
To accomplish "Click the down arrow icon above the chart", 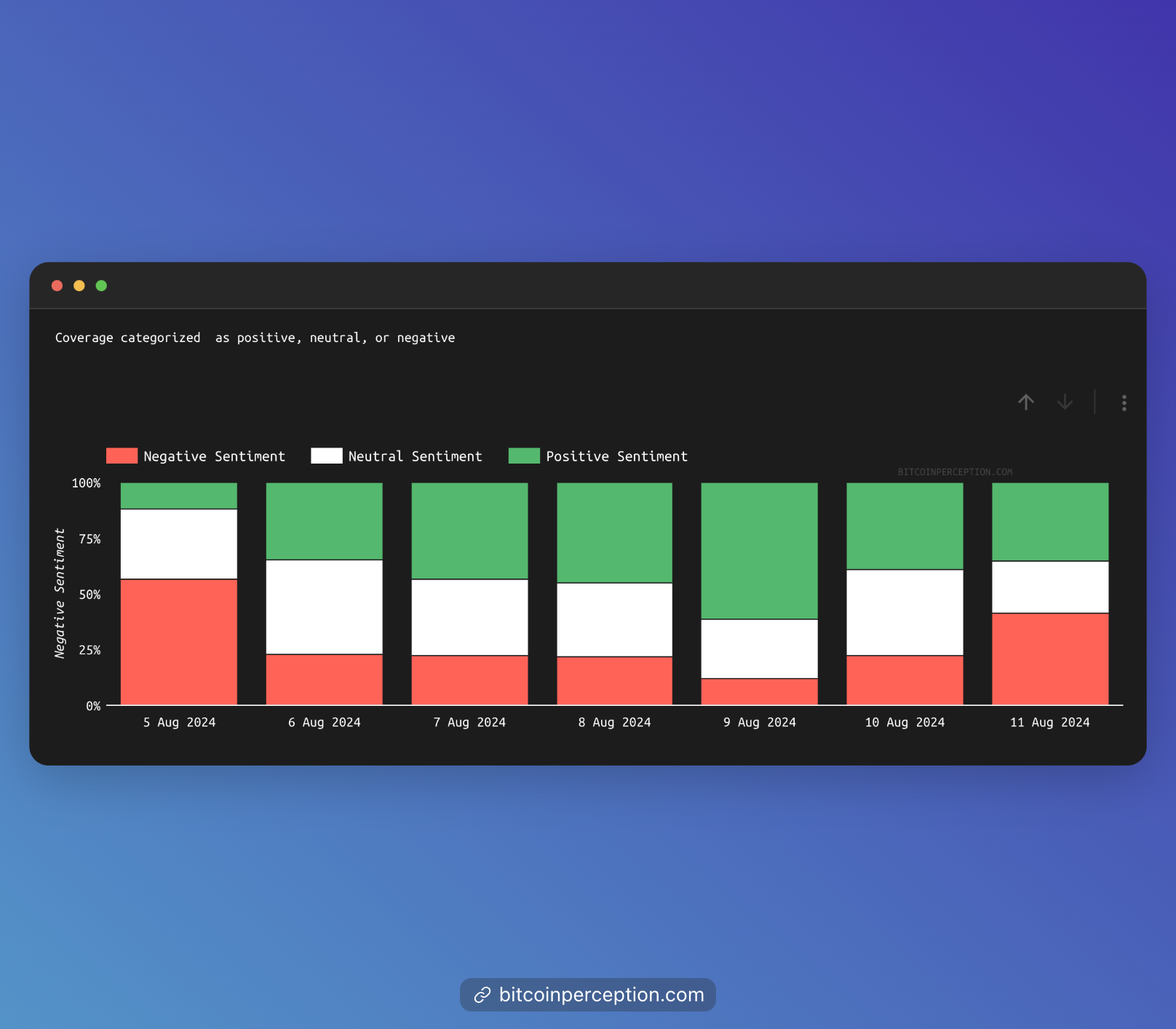I will [x=1065, y=402].
